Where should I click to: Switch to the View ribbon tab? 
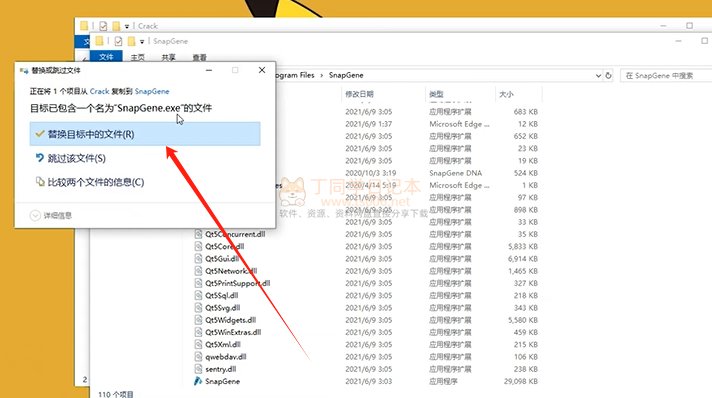click(199, 57)
